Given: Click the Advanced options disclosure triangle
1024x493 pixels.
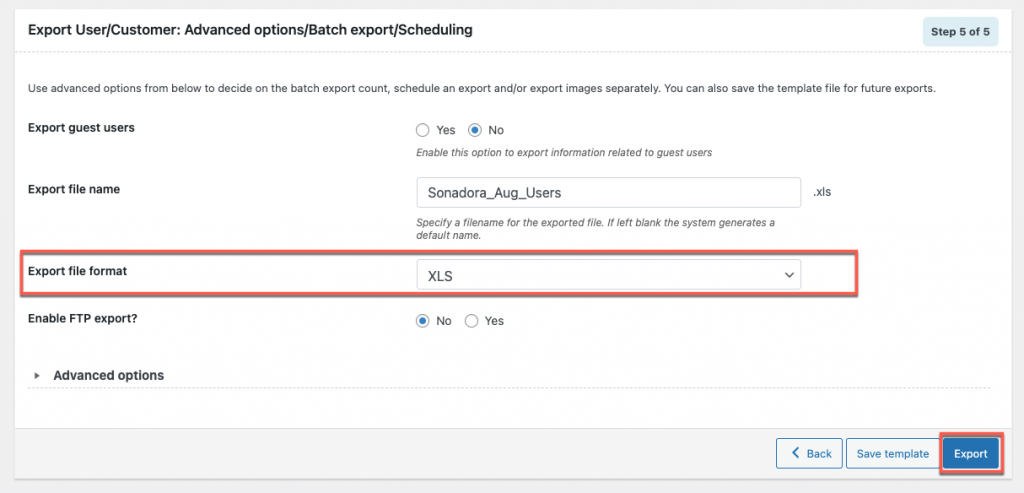Looking at the screenshot, I should click(37, 376).
